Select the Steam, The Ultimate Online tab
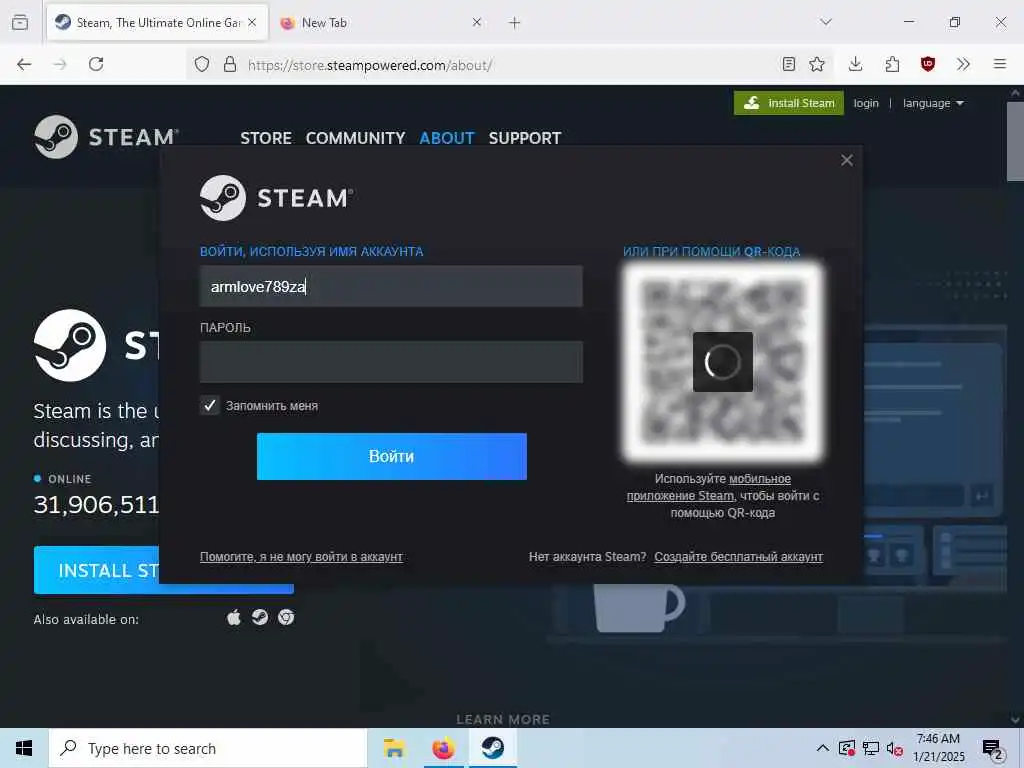The image size is (1024, 768). click(x=157, y=23)
